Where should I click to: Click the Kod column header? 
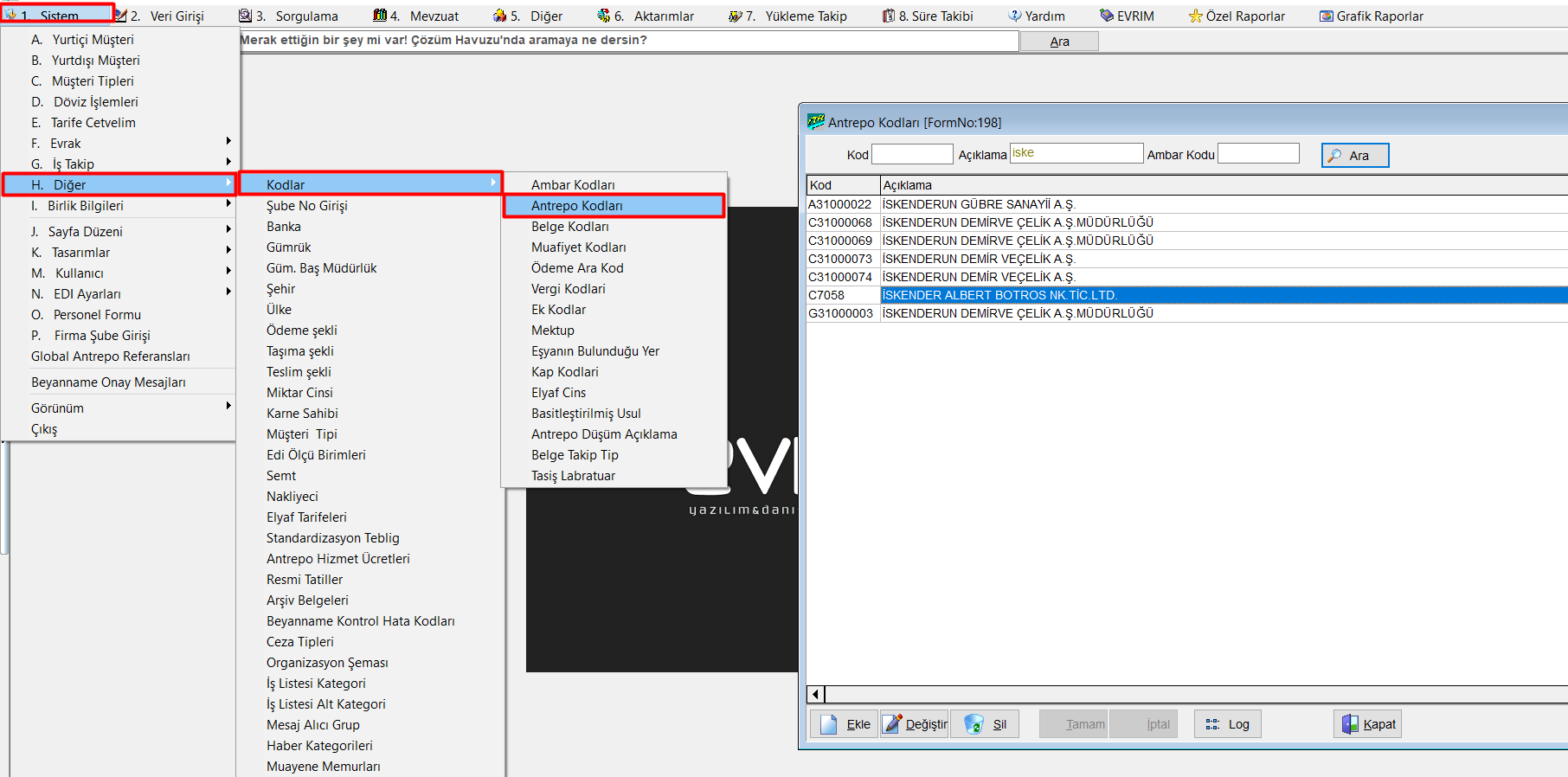[x=843, y=185]
